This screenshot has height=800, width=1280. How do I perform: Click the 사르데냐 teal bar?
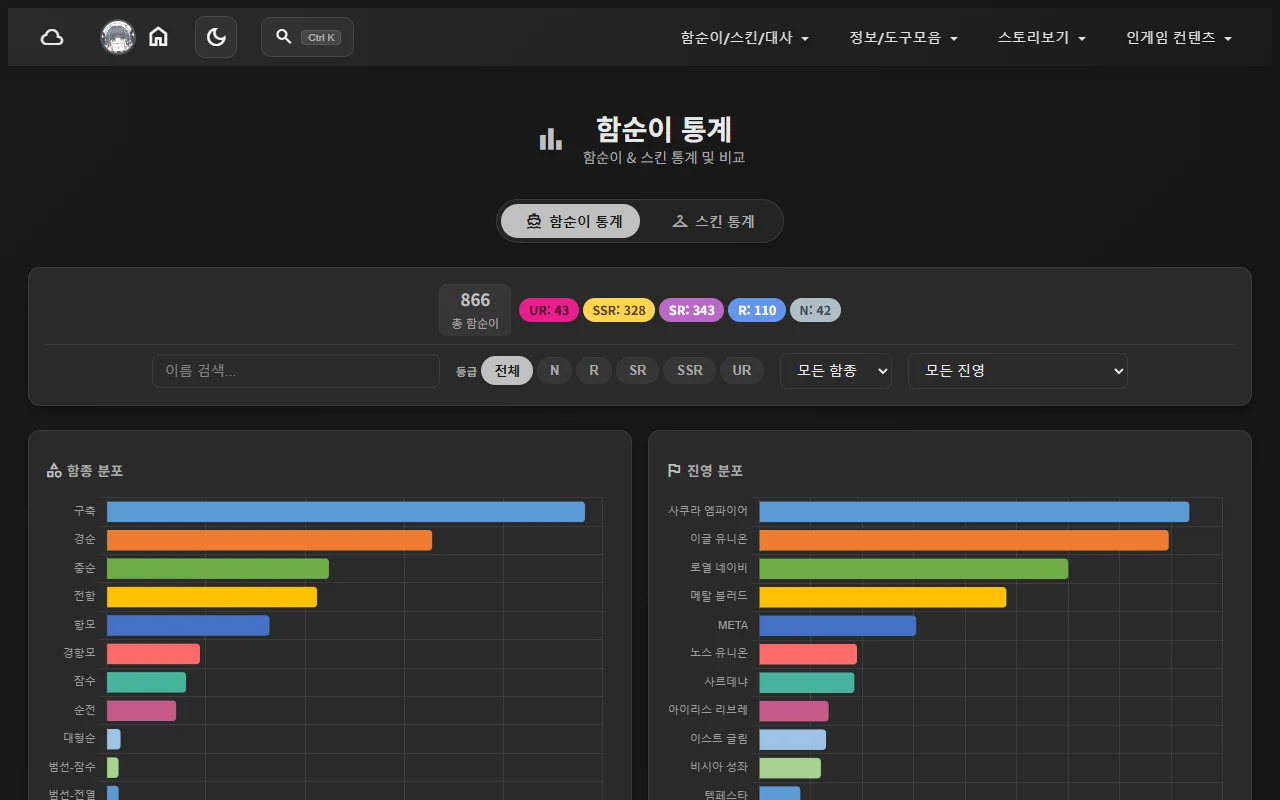[806, 683]
